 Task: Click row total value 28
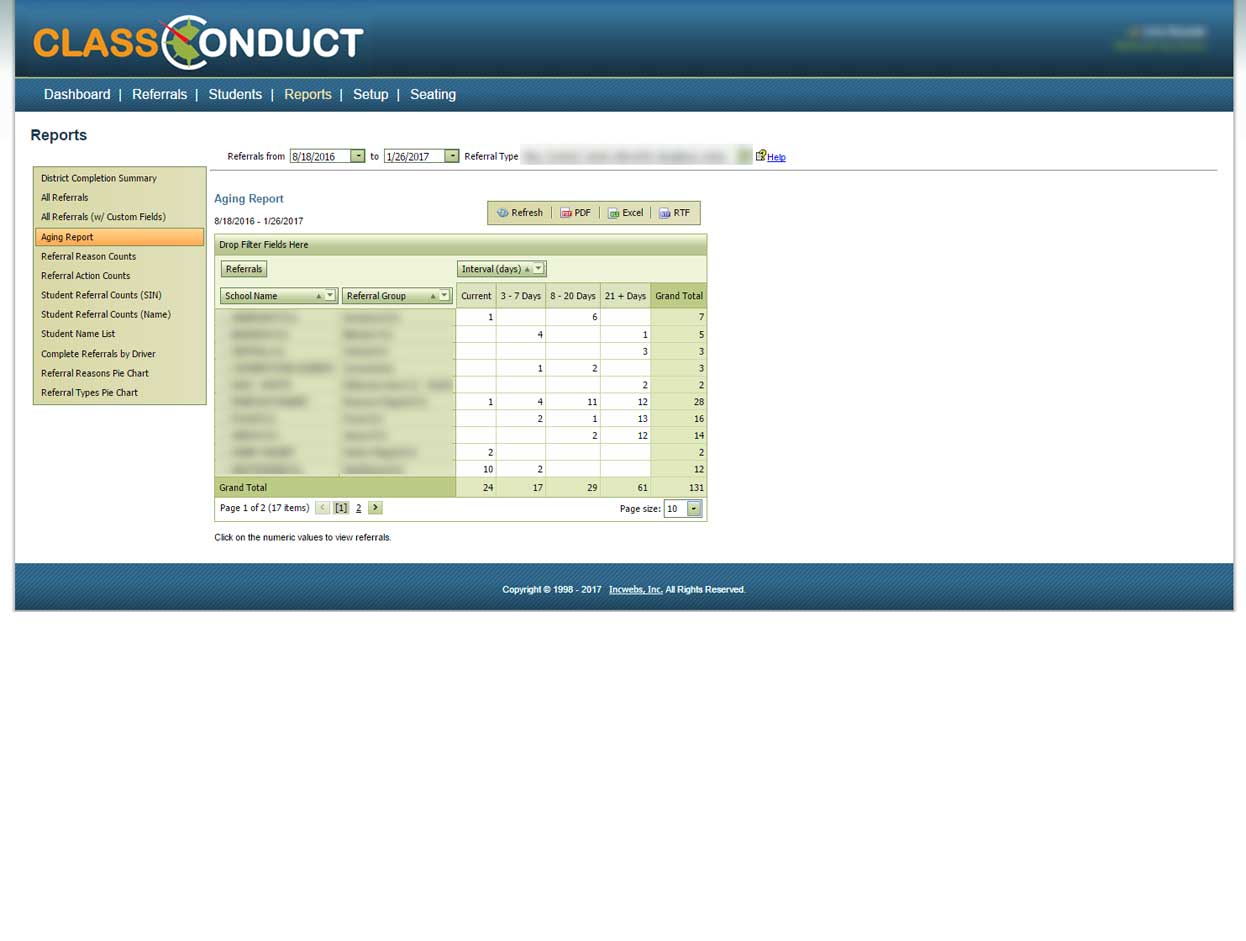(699, 402)
